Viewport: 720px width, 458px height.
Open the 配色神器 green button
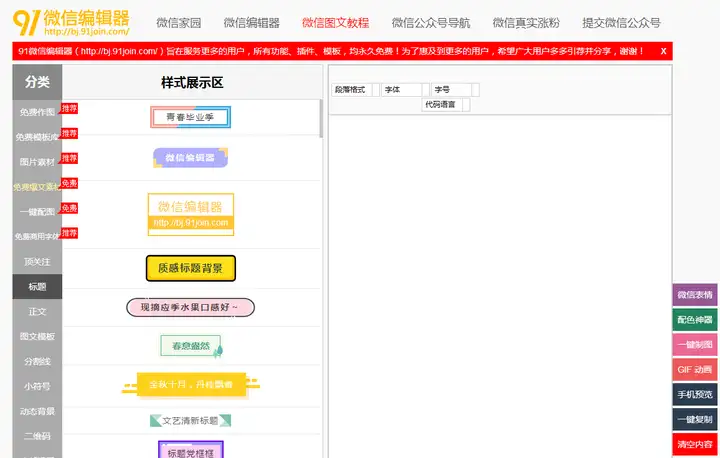(x=695, y=320)
